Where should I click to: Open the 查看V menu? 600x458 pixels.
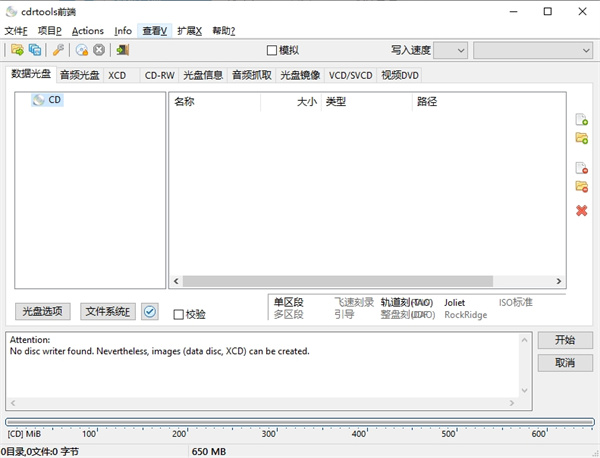coord(155,31)
